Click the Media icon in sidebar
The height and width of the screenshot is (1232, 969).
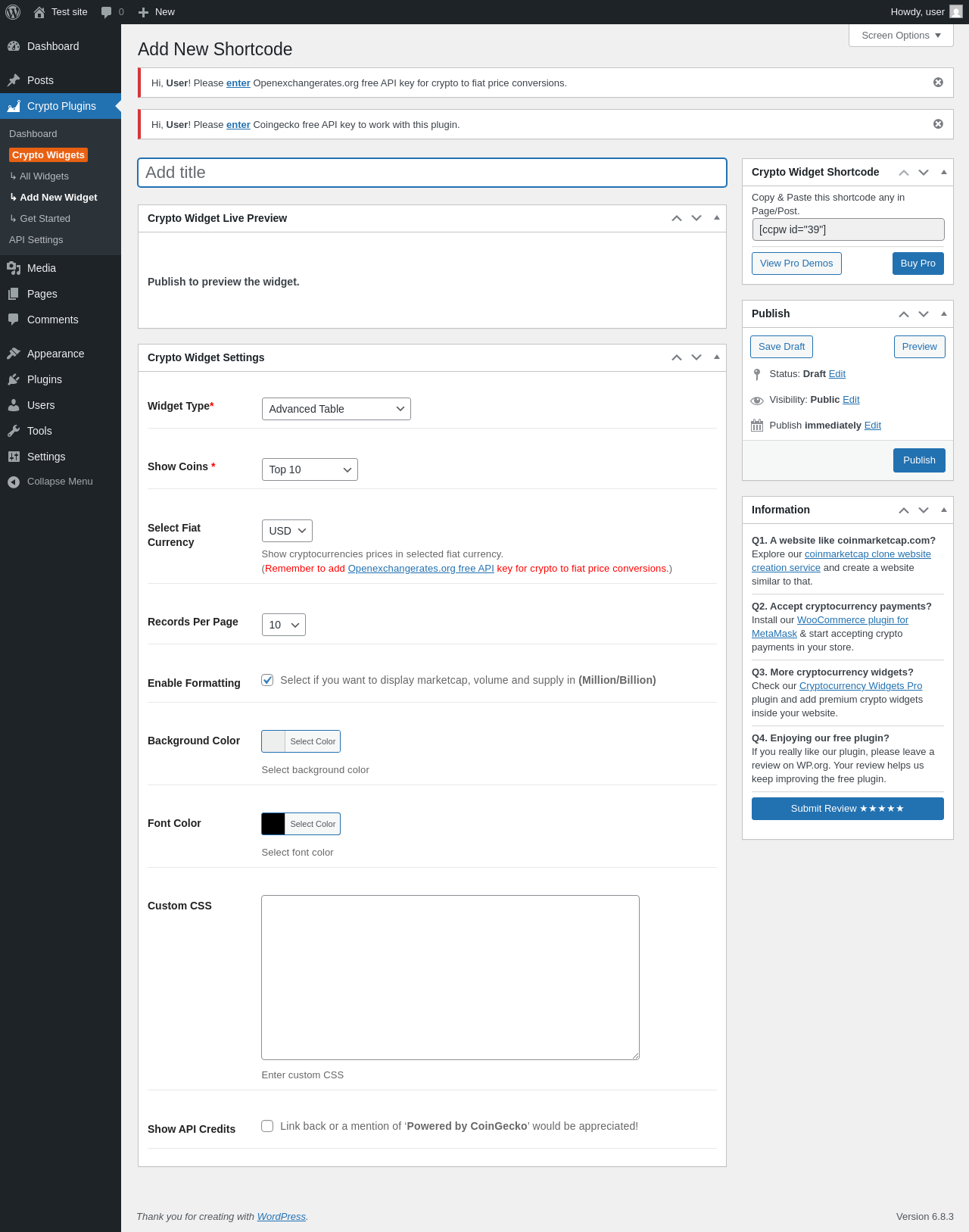pos(14,268)
